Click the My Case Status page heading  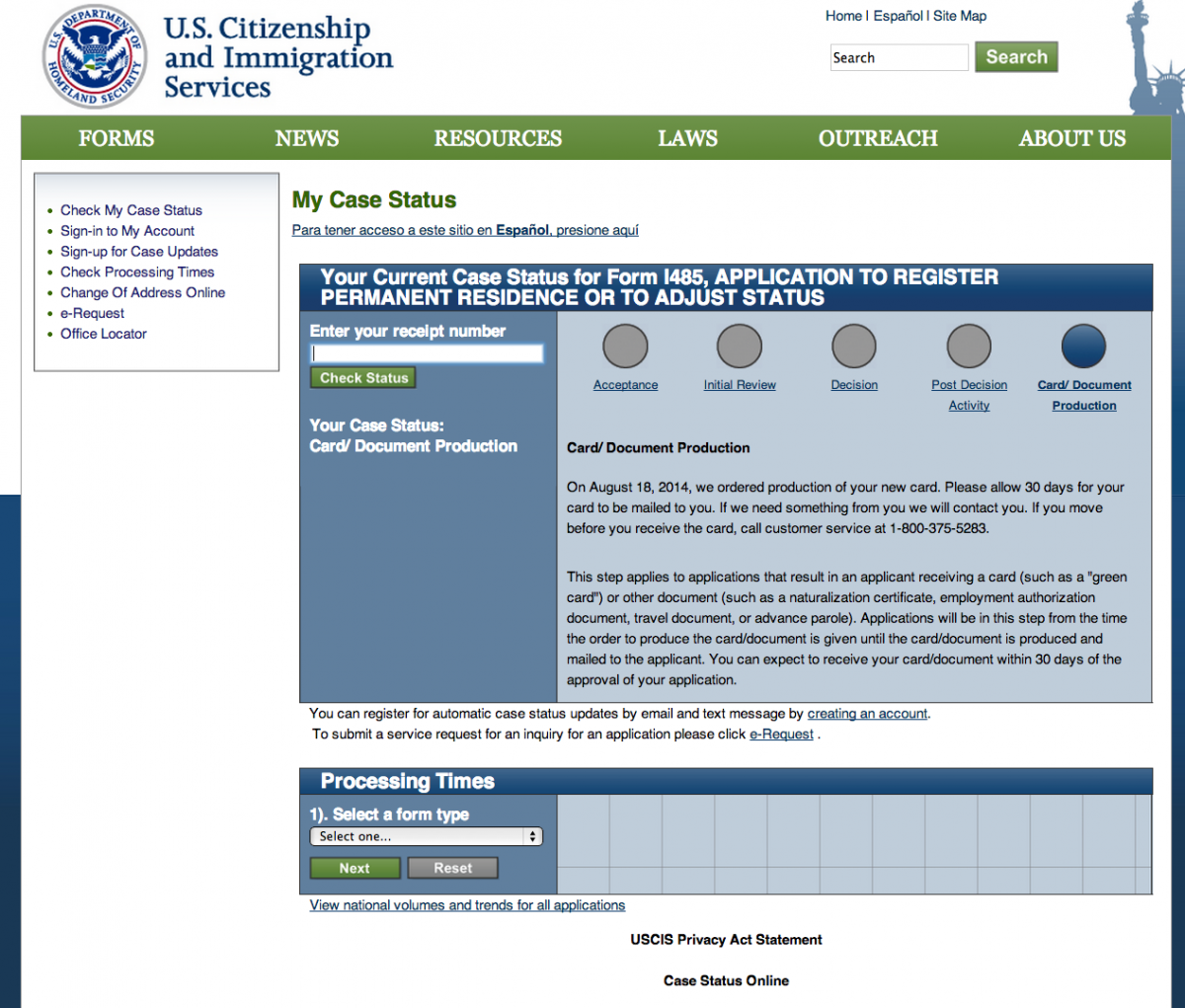374,200
